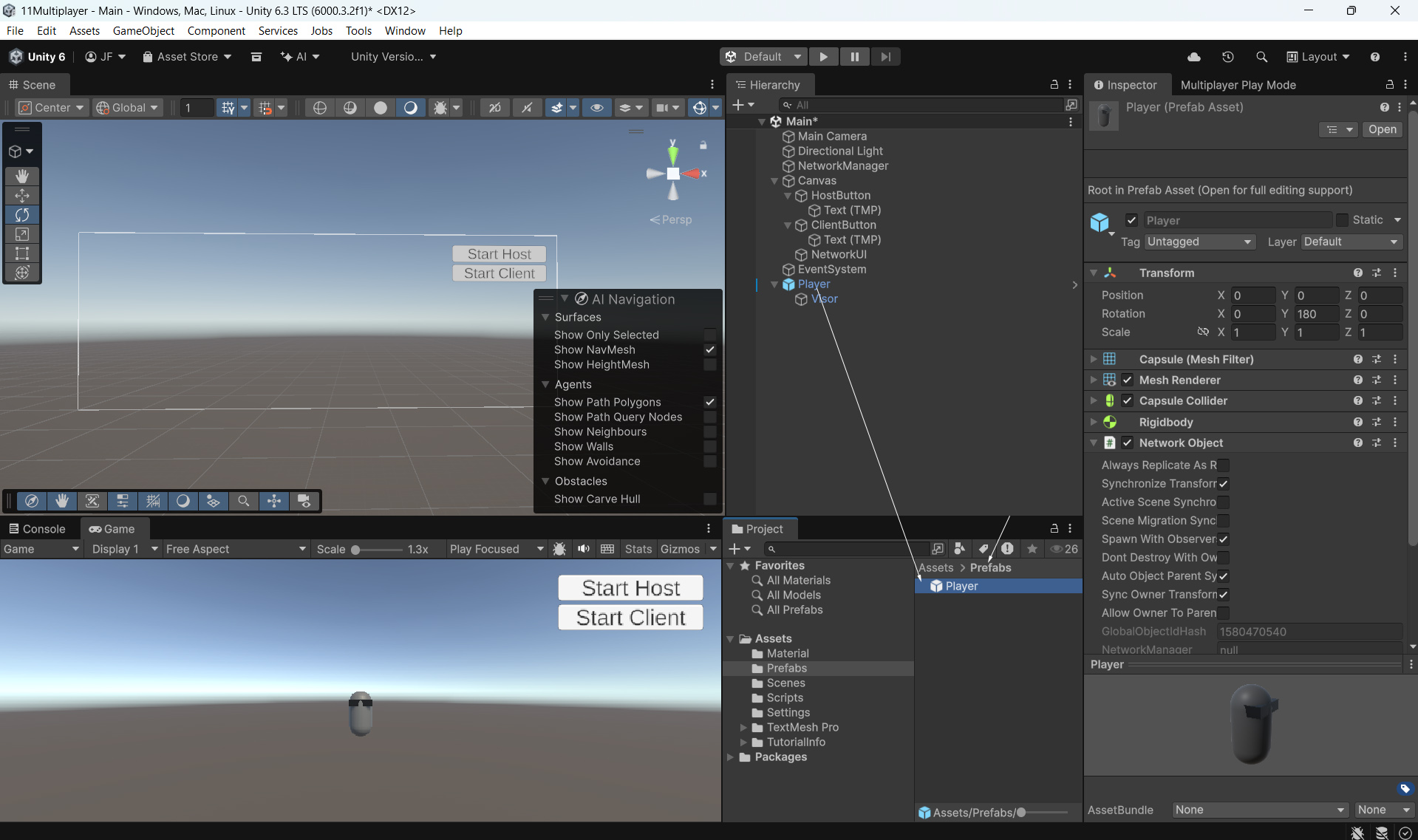
Task: Open the undo history icon
Action: click(x=1227, y=57)
